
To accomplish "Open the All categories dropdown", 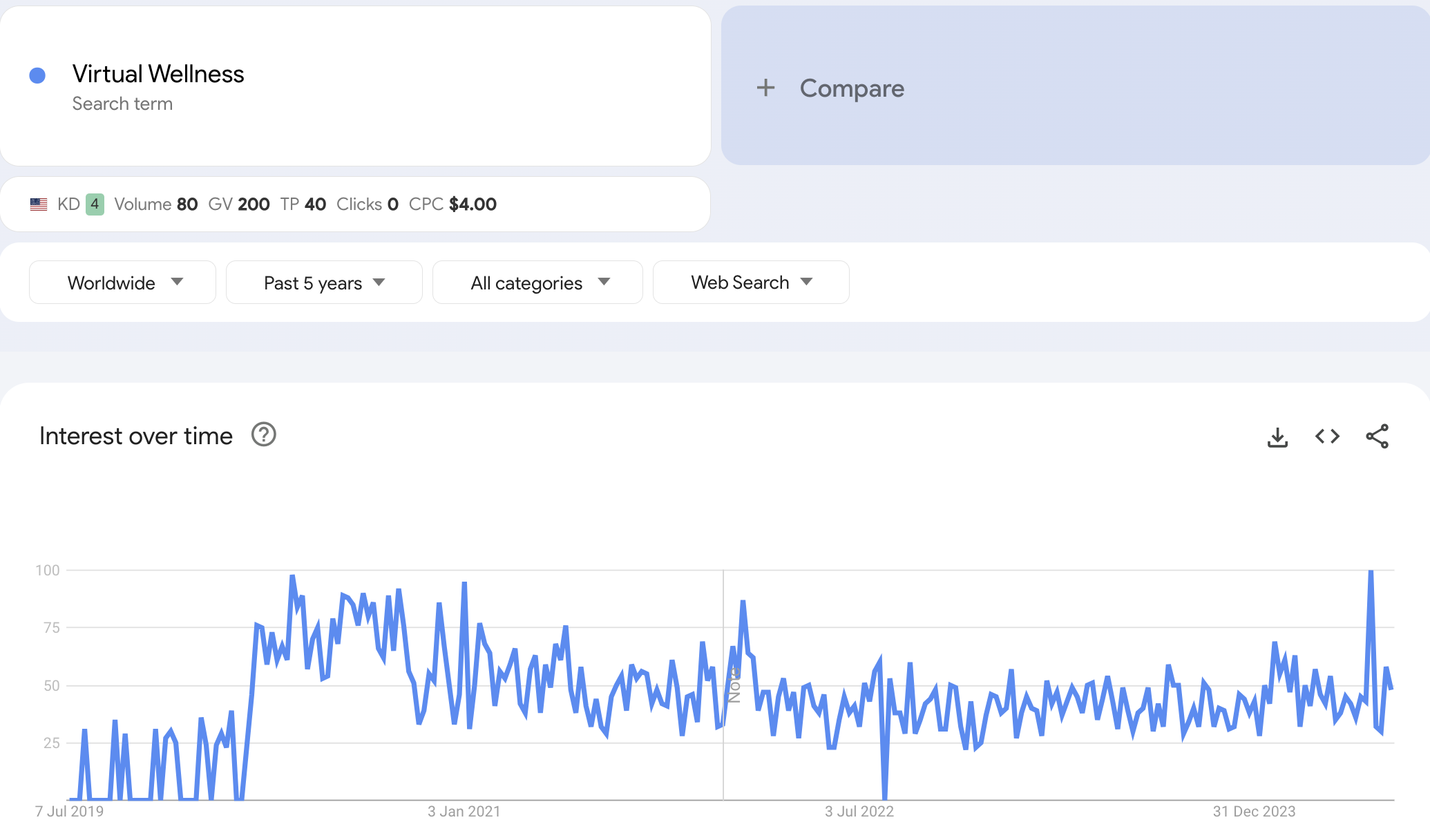I will (x=537, y=283).
